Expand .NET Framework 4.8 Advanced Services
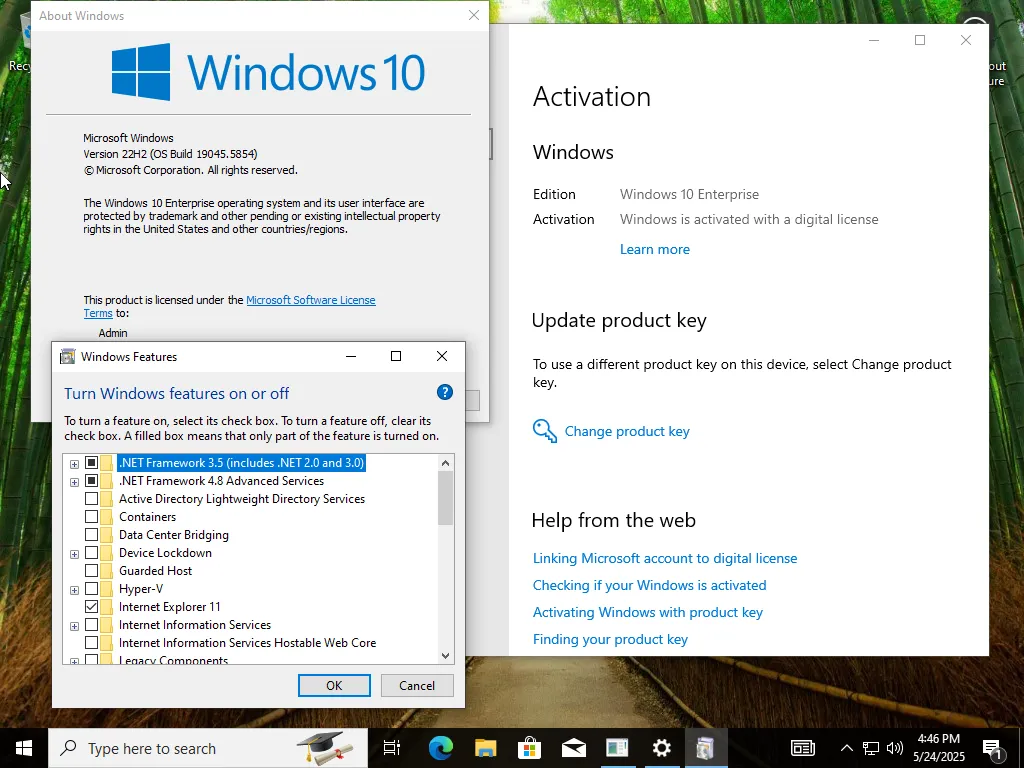The image size is (1024, 768). (74, 482)
